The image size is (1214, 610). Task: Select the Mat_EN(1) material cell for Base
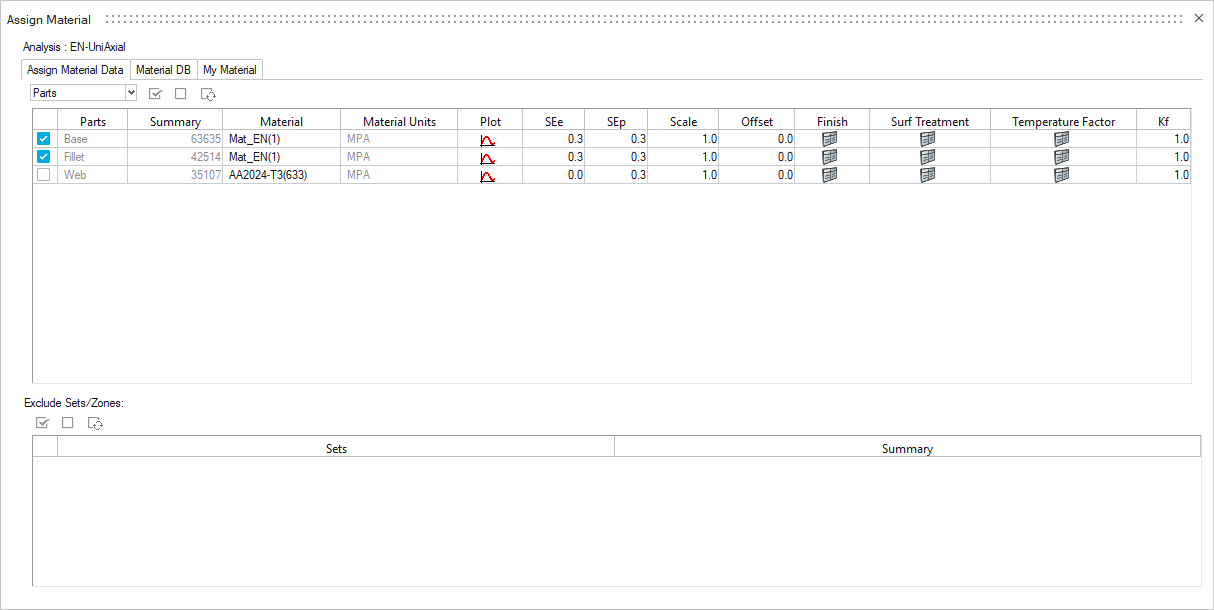(x=281, y=140)
